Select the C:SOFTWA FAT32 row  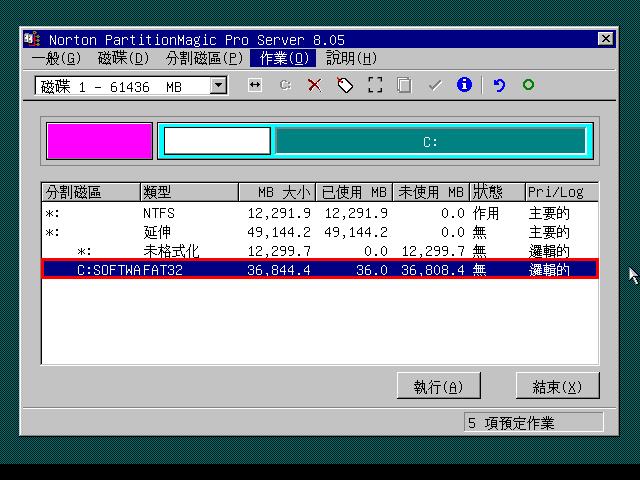click(320, 269)
